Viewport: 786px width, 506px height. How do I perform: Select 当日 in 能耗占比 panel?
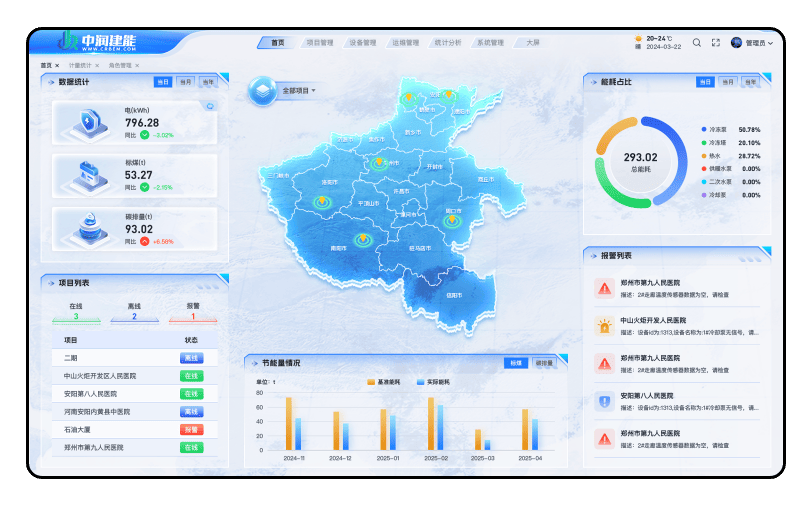(x=705, y=82)
